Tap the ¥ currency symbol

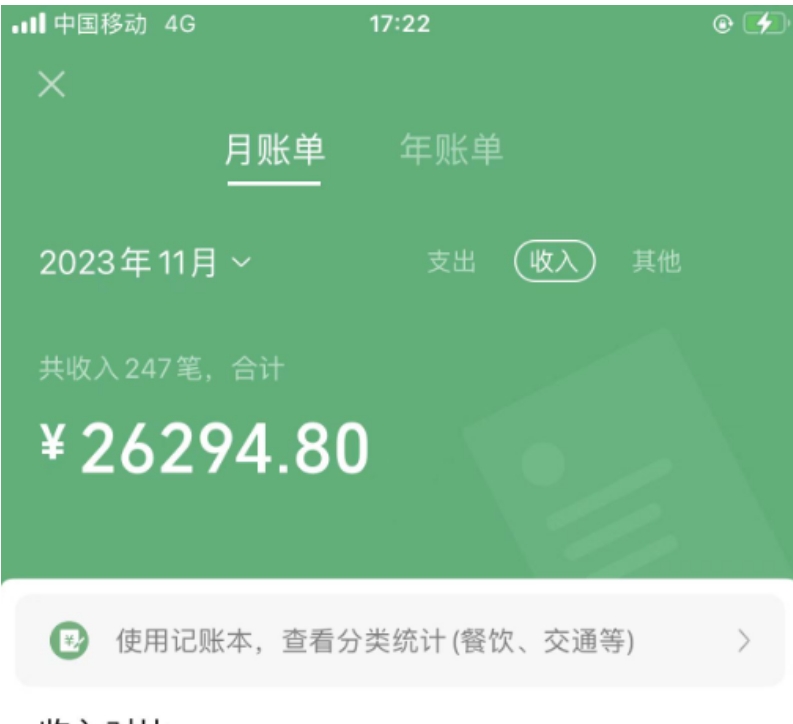pos(53,441)
